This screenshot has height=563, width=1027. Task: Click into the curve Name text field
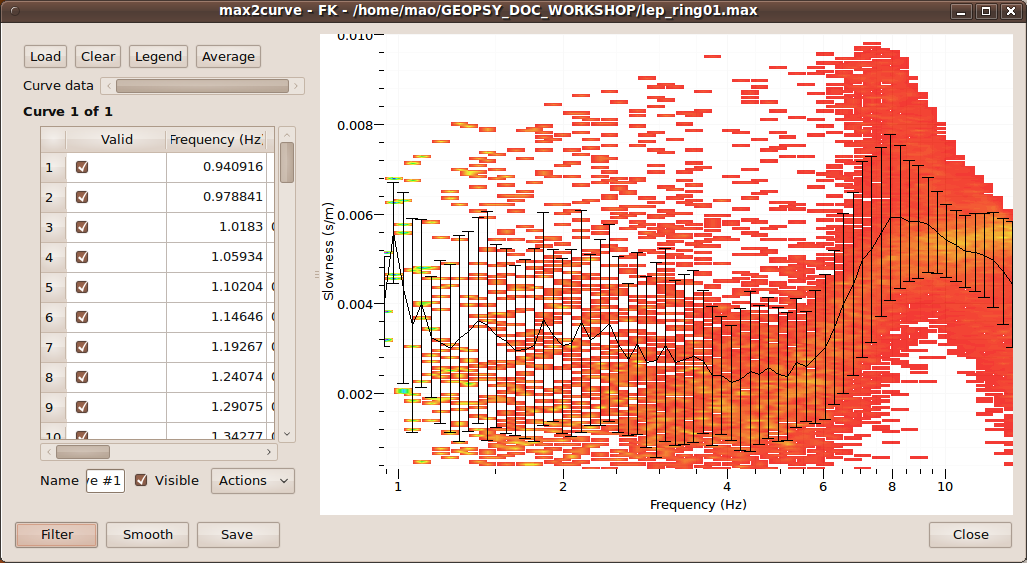[x=105, y=481]
